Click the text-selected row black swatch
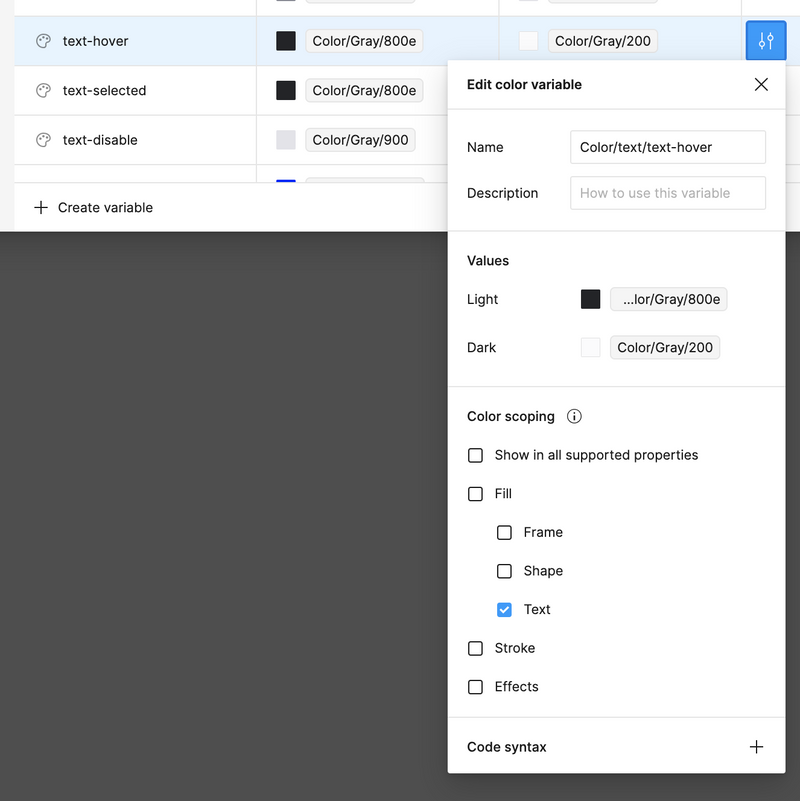The image size is (800, 801). point(286,90)
